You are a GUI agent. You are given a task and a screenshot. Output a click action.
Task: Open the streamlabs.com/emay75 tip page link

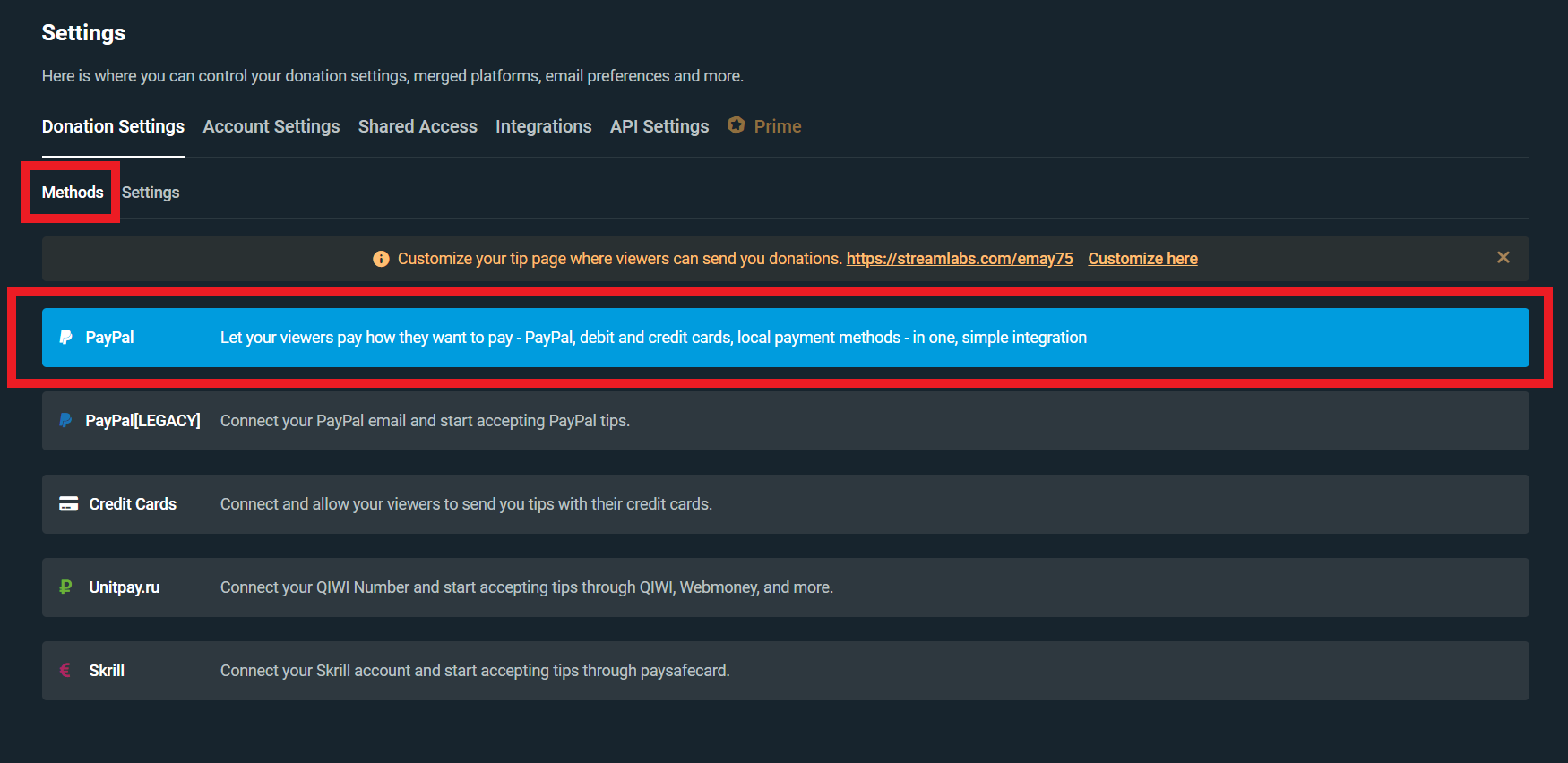click(960, 259)
